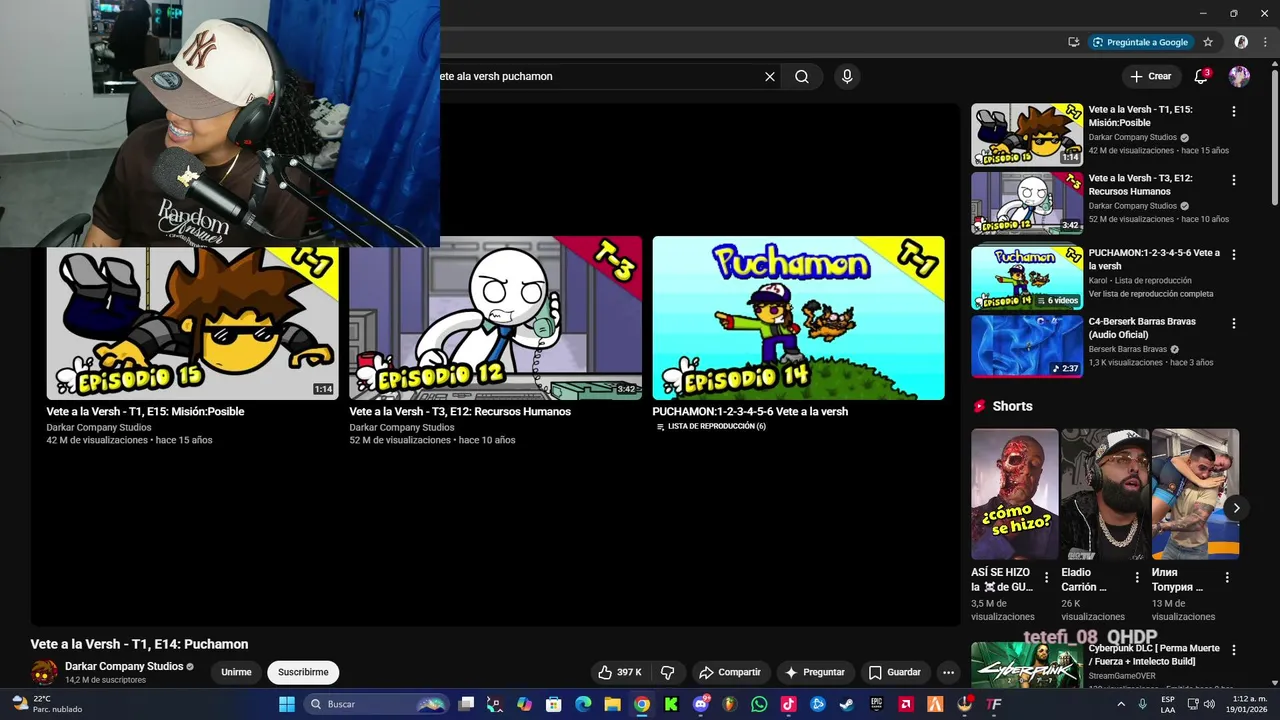
Task: Open File Explorer from the taskbar
Action: tap(612, 704)
